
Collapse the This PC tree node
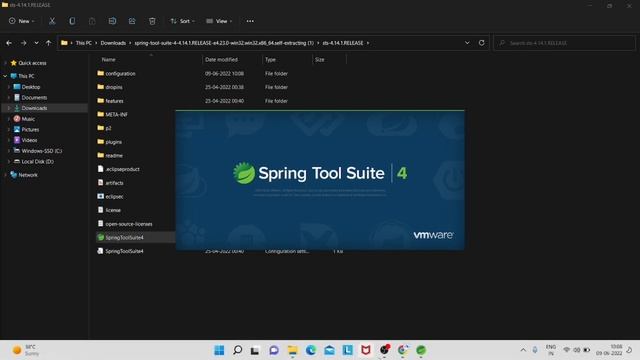pos(5,76)
